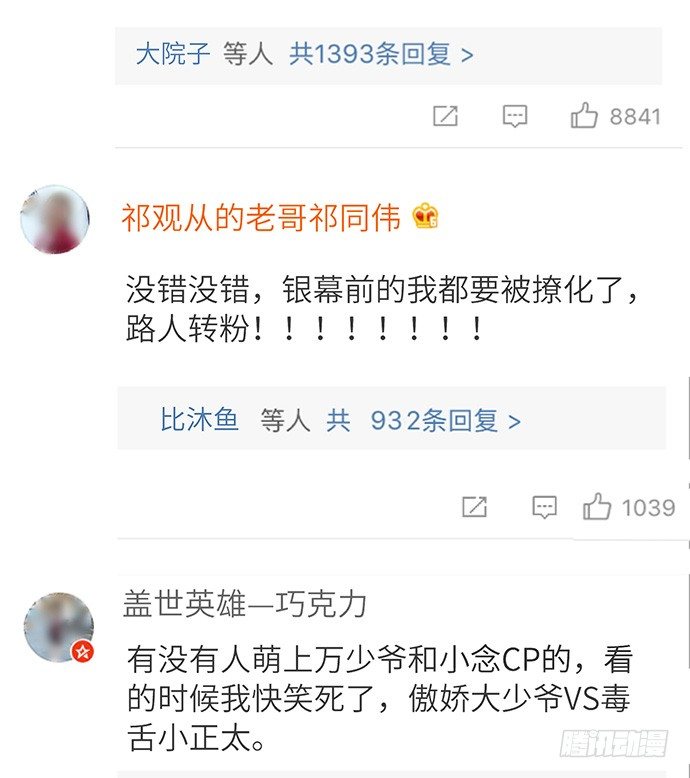690x778 pixels.
Task: Like the comment with 1039 likes
Action: pyautogui.click(x=596, y=507)
